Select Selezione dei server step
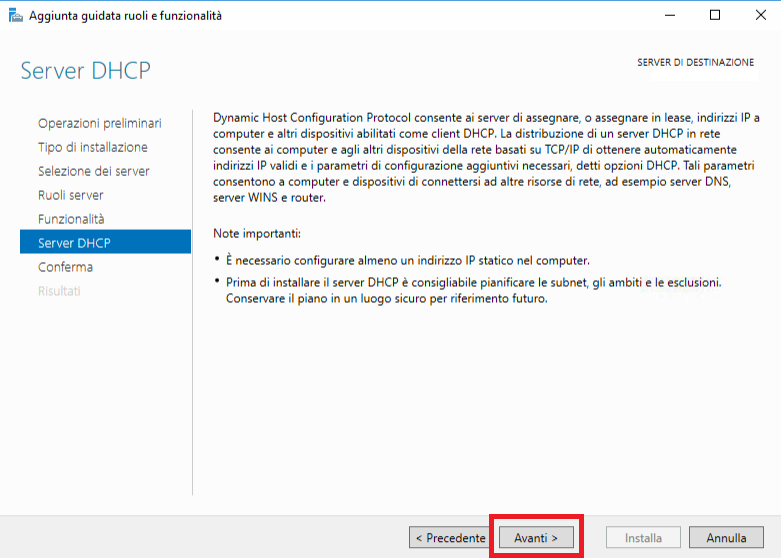 (94, 171)
